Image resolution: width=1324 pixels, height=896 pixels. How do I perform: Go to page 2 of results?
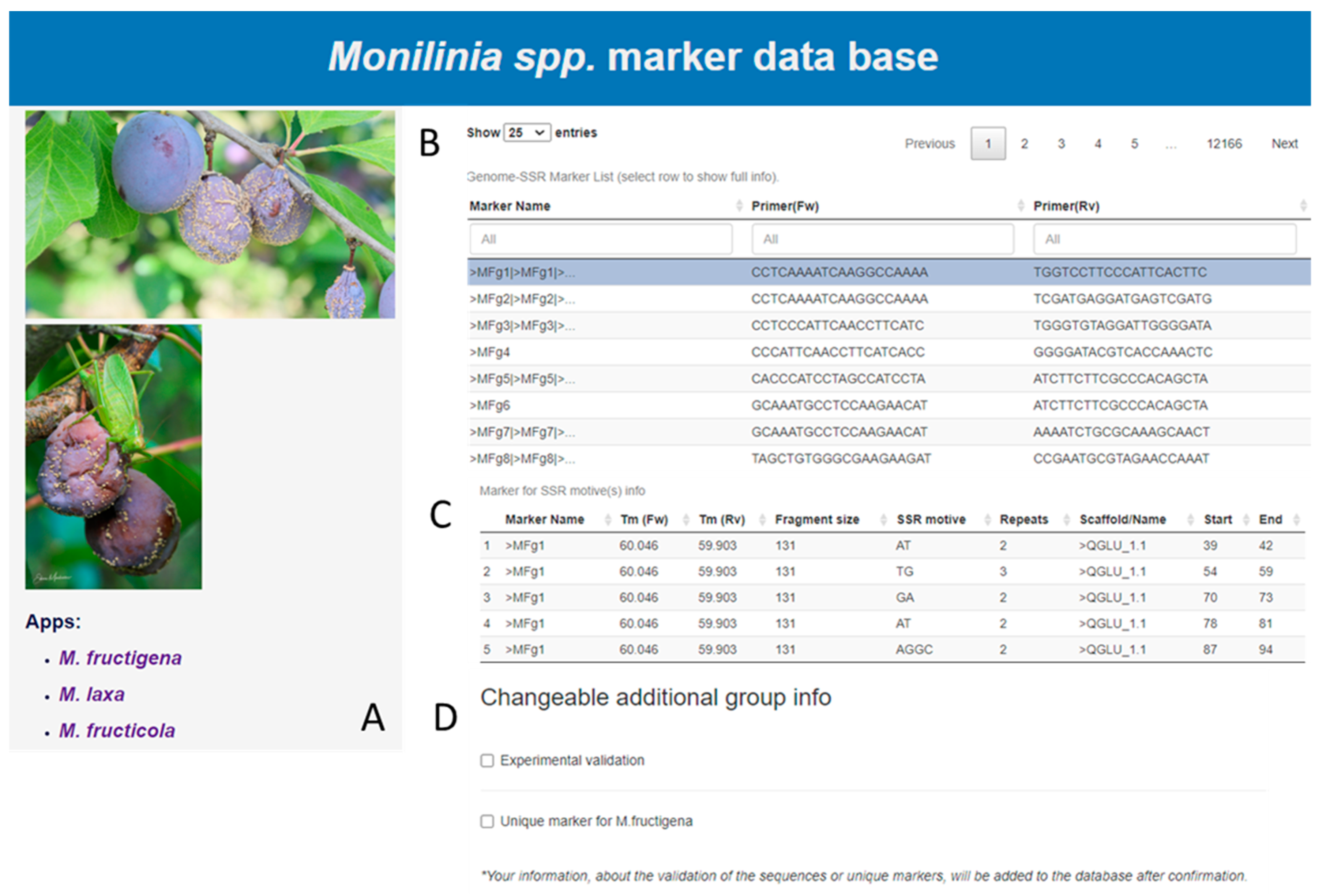coord(1024,144)
